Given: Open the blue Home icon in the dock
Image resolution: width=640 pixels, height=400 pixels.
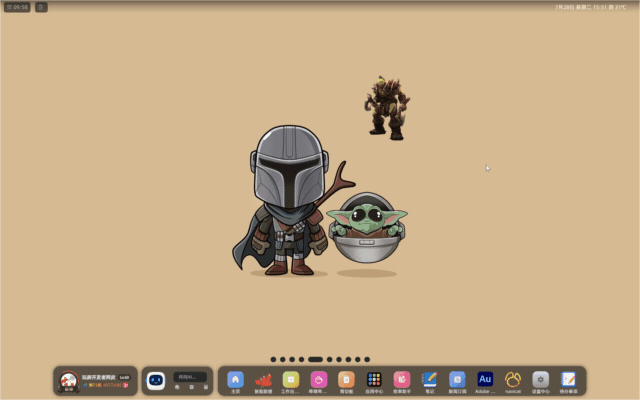Looking at the screenshot, I should (x=236, y=380).
